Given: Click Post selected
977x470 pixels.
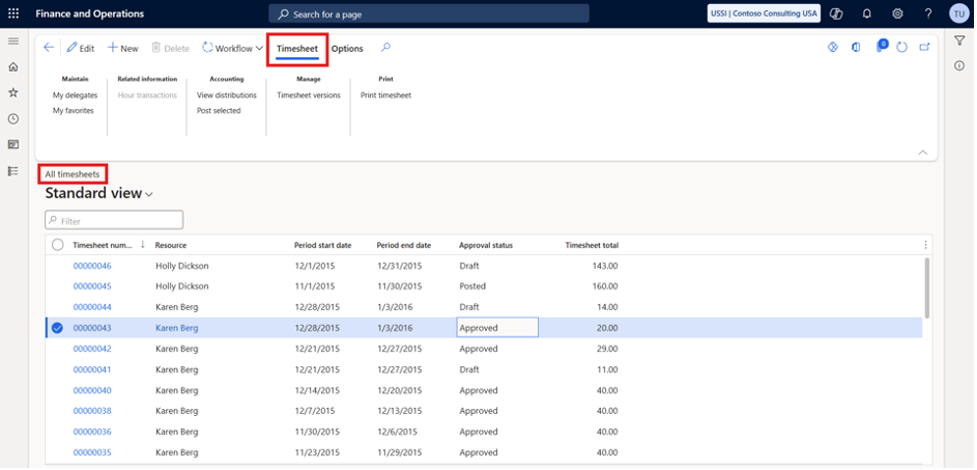Looking at the screenshot, I should [219, 110].
